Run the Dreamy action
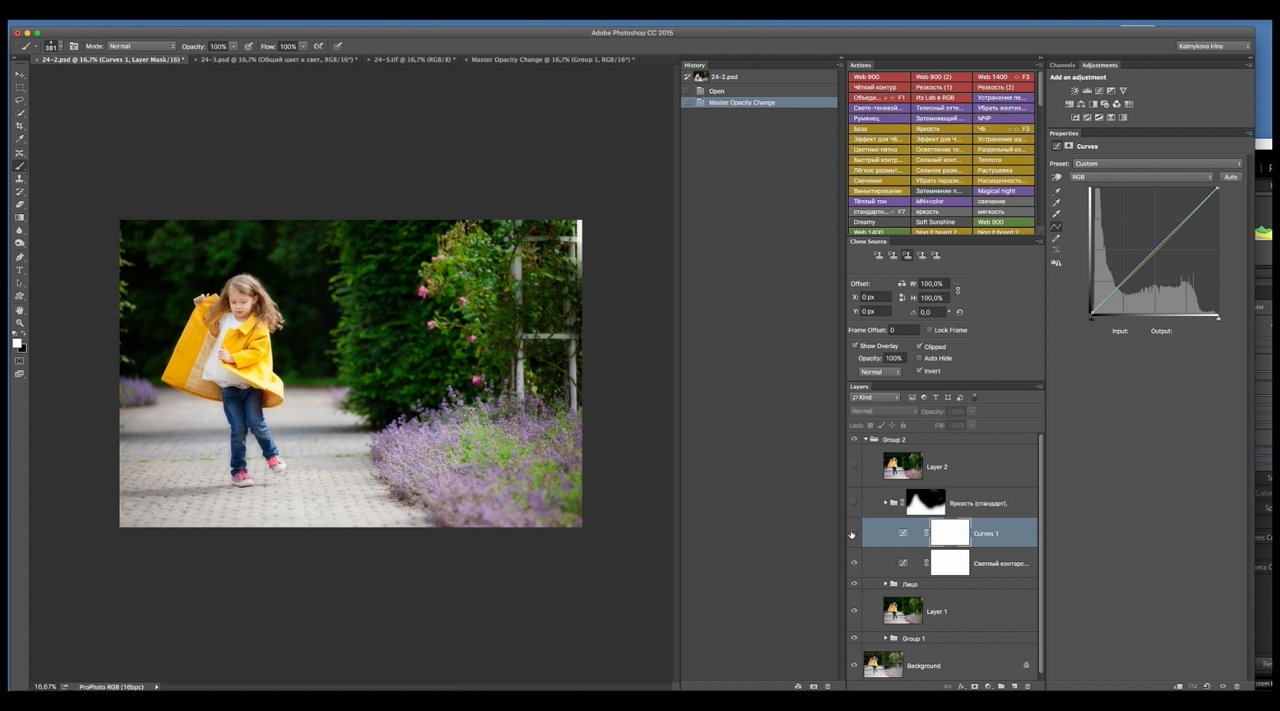The width and height of the screenshot is (1280, 711). pyautogui.click(x=879, y=222)
